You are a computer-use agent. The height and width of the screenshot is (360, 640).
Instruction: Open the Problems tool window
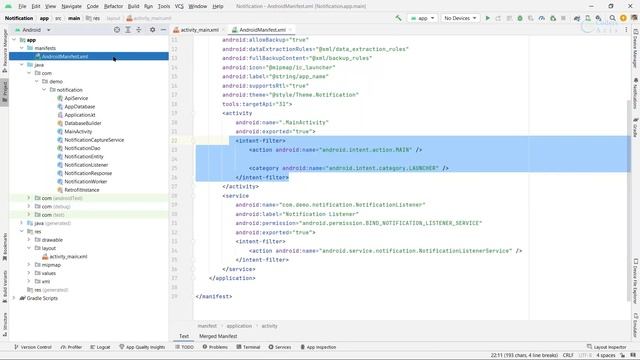coord(215,347)
